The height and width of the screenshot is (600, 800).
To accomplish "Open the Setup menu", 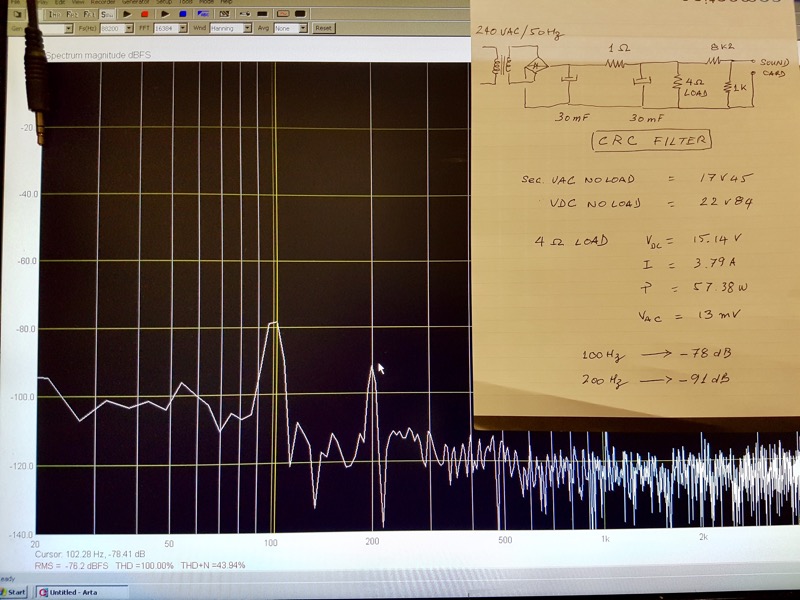I will (164, 2).
